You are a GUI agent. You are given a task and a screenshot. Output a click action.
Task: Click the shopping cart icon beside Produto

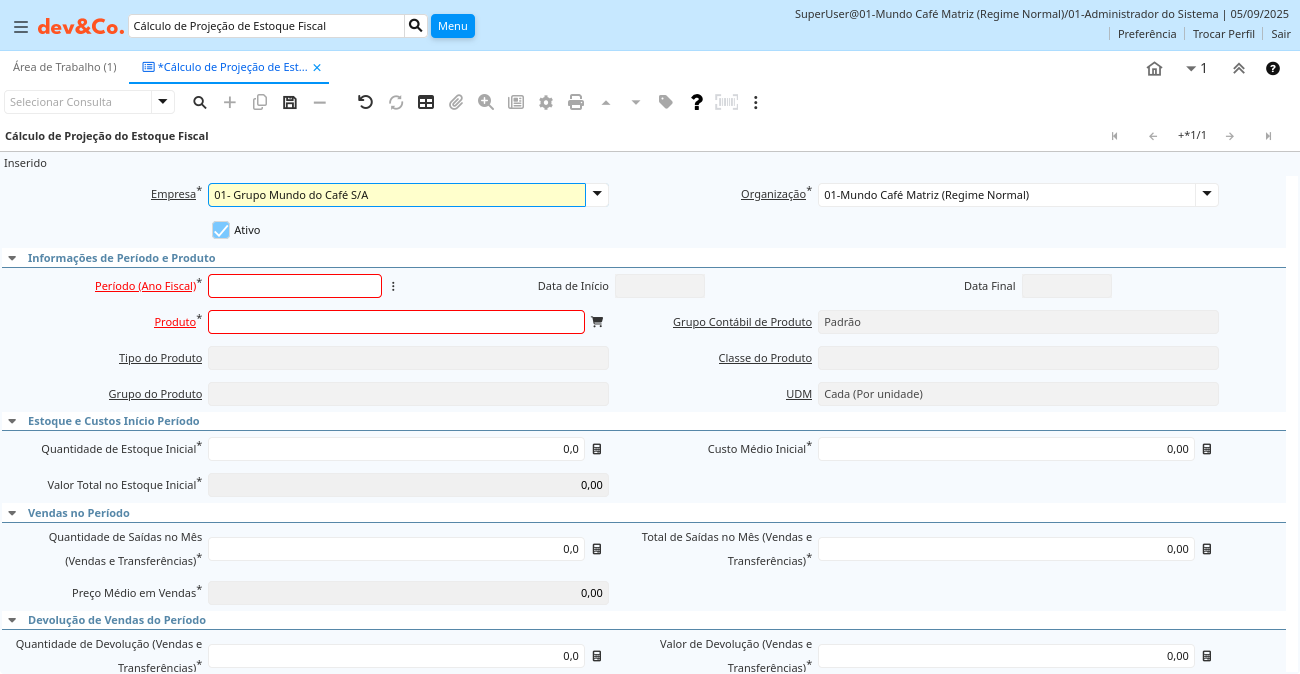[x=597, y=322]
